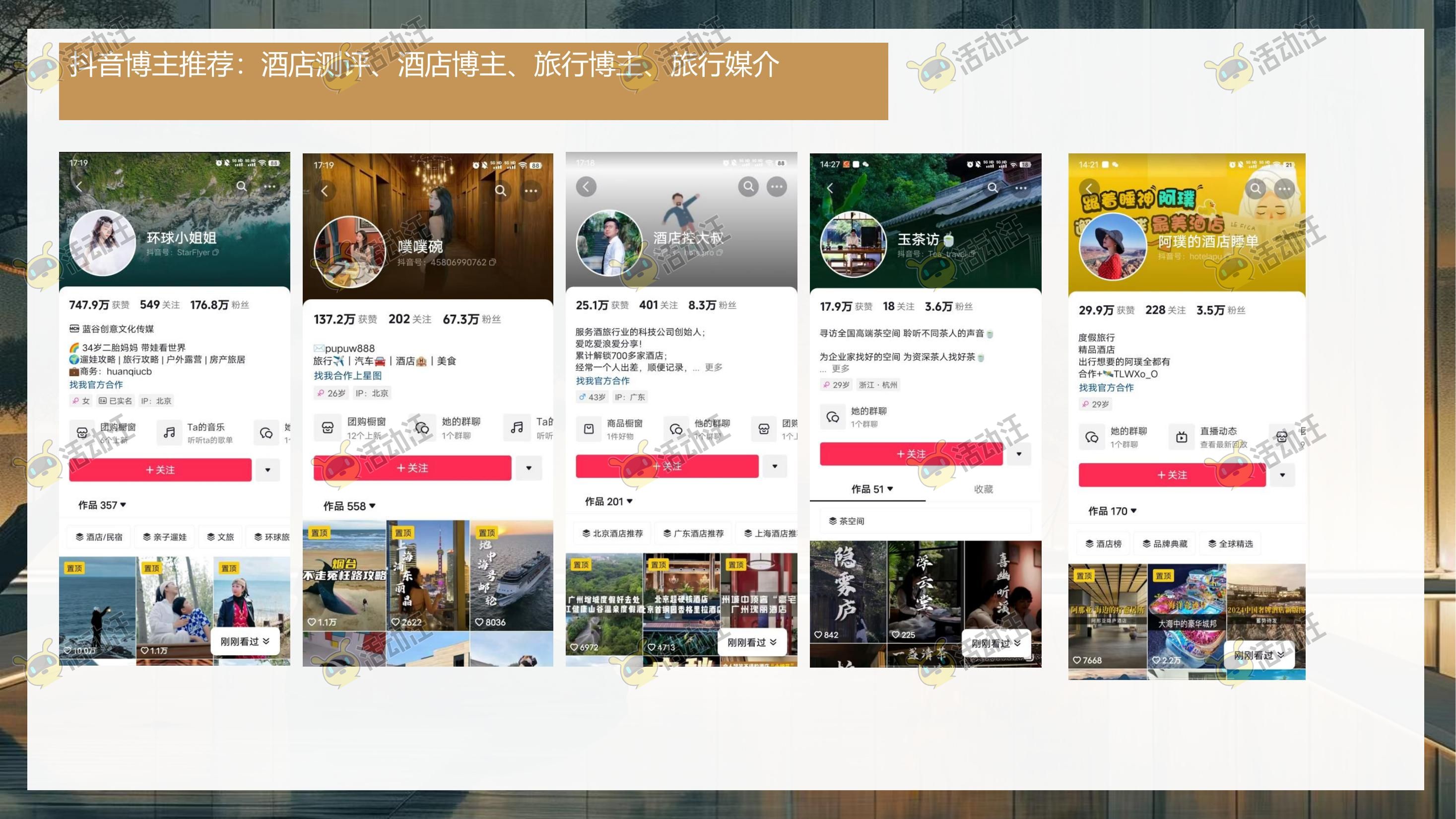This screenshot has height=819, width=1456.
Task: Select 广东酒店推荐 collection tag
Action: pos(693,533)
